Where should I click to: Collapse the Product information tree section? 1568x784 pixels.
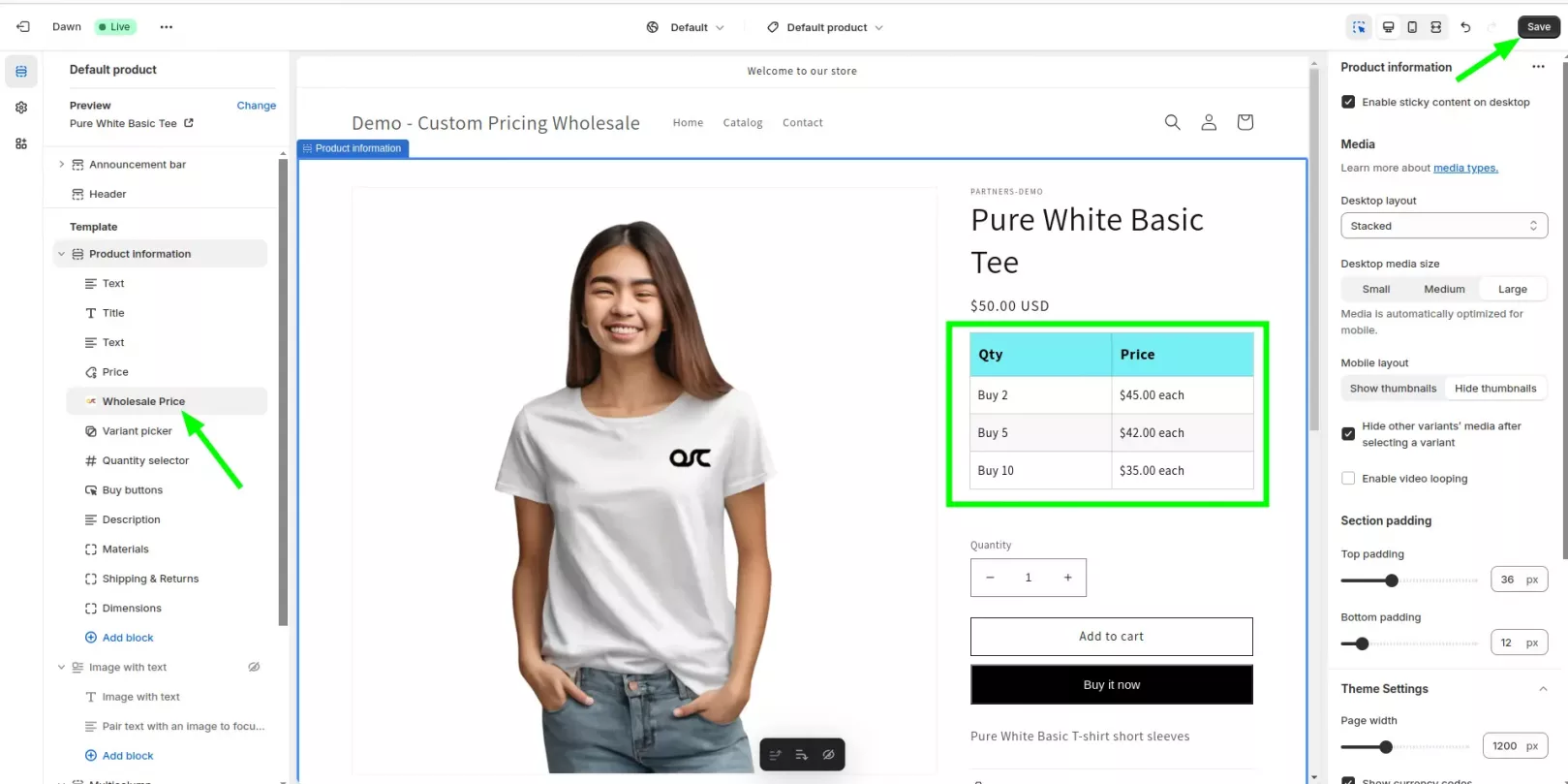(61, 254)
